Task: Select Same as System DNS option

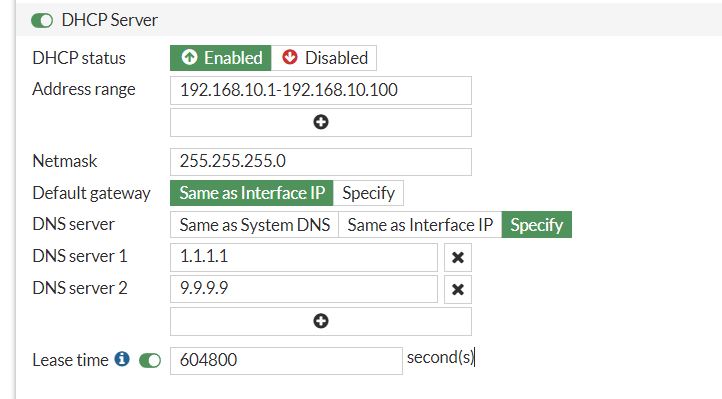Action: (254, 225)
